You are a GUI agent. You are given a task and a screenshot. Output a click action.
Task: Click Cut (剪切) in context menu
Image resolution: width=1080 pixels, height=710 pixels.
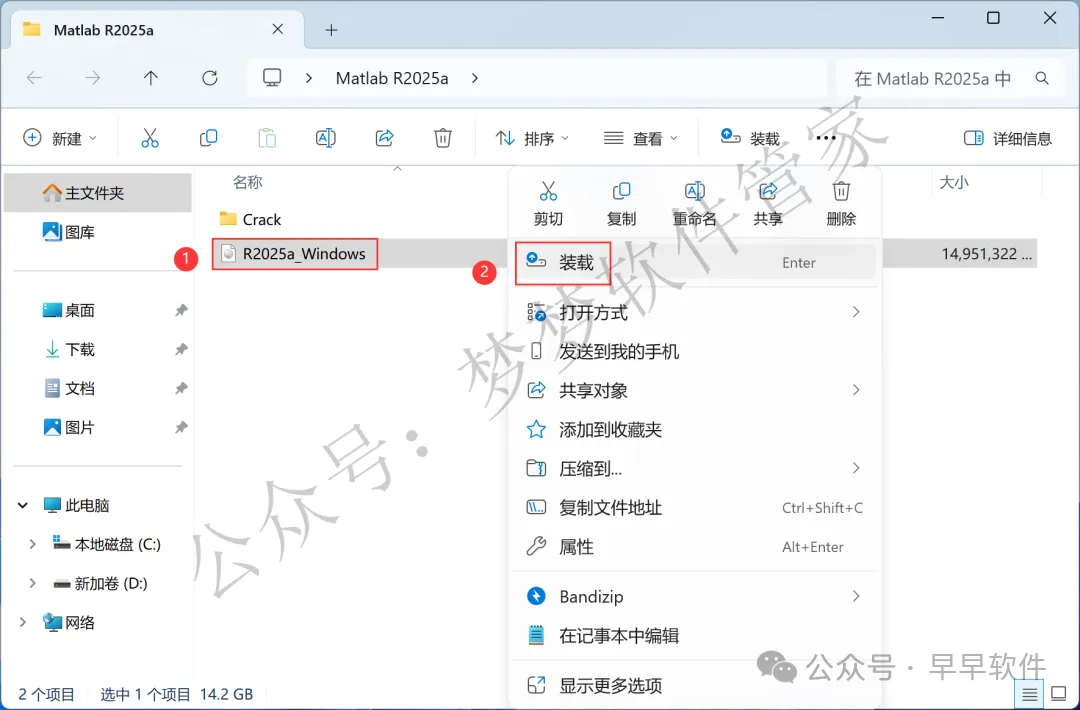[x=548, y=204]
